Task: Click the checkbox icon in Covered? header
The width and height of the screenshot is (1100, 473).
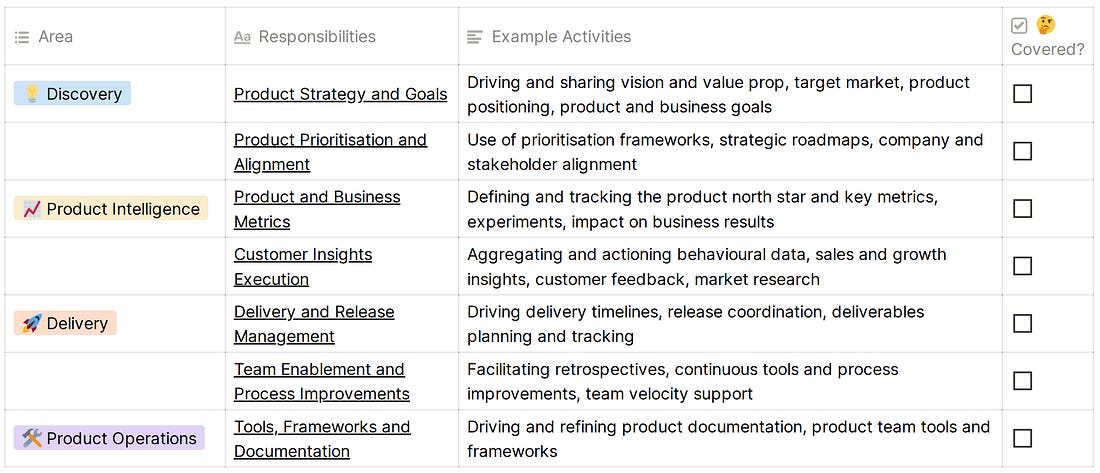Action: click(x=1019, y=26)
